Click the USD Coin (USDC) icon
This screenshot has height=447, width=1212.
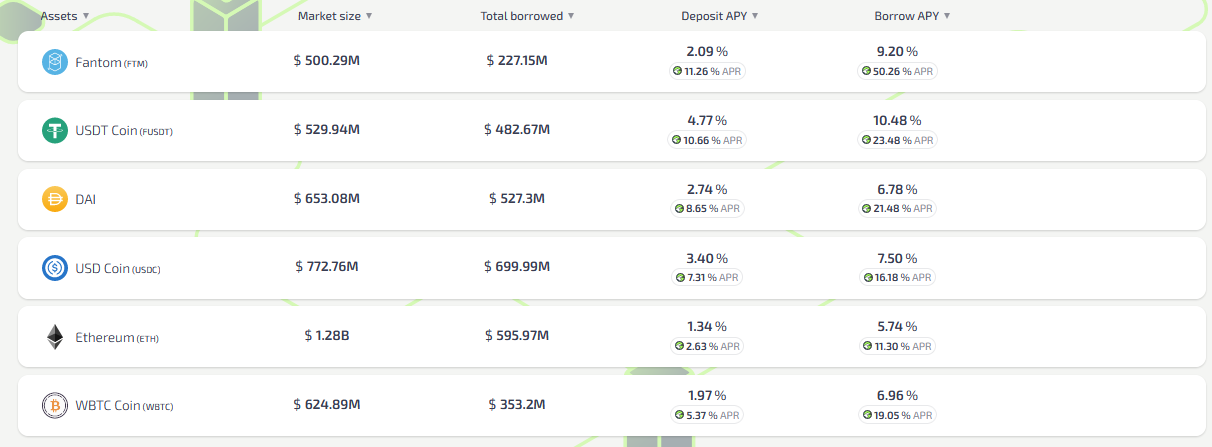pos(54,268)
